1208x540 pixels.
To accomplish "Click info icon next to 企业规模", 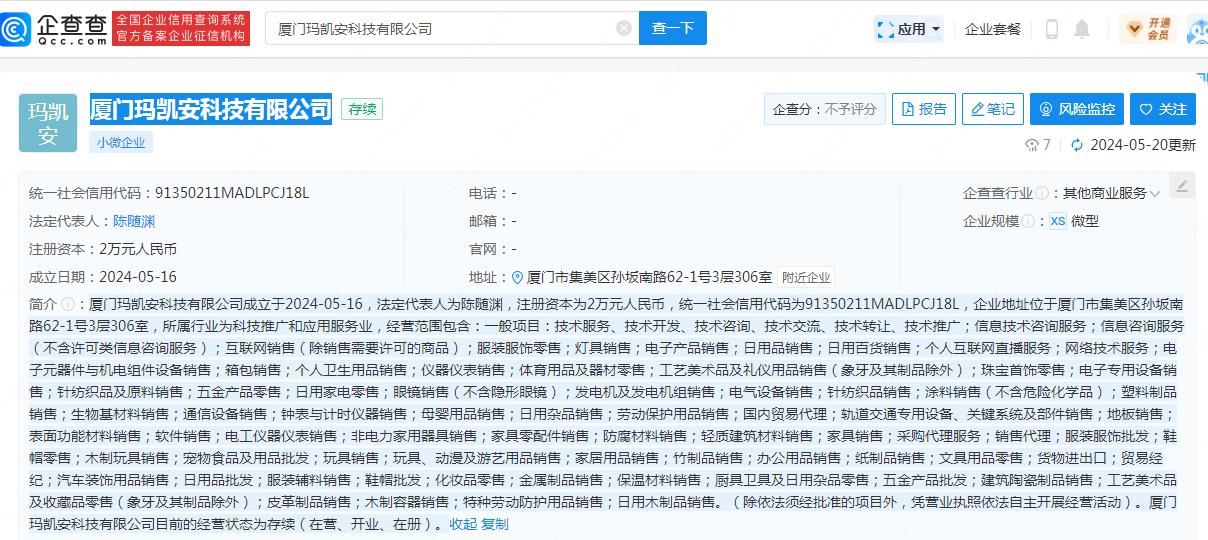I will coord(1028,221).
